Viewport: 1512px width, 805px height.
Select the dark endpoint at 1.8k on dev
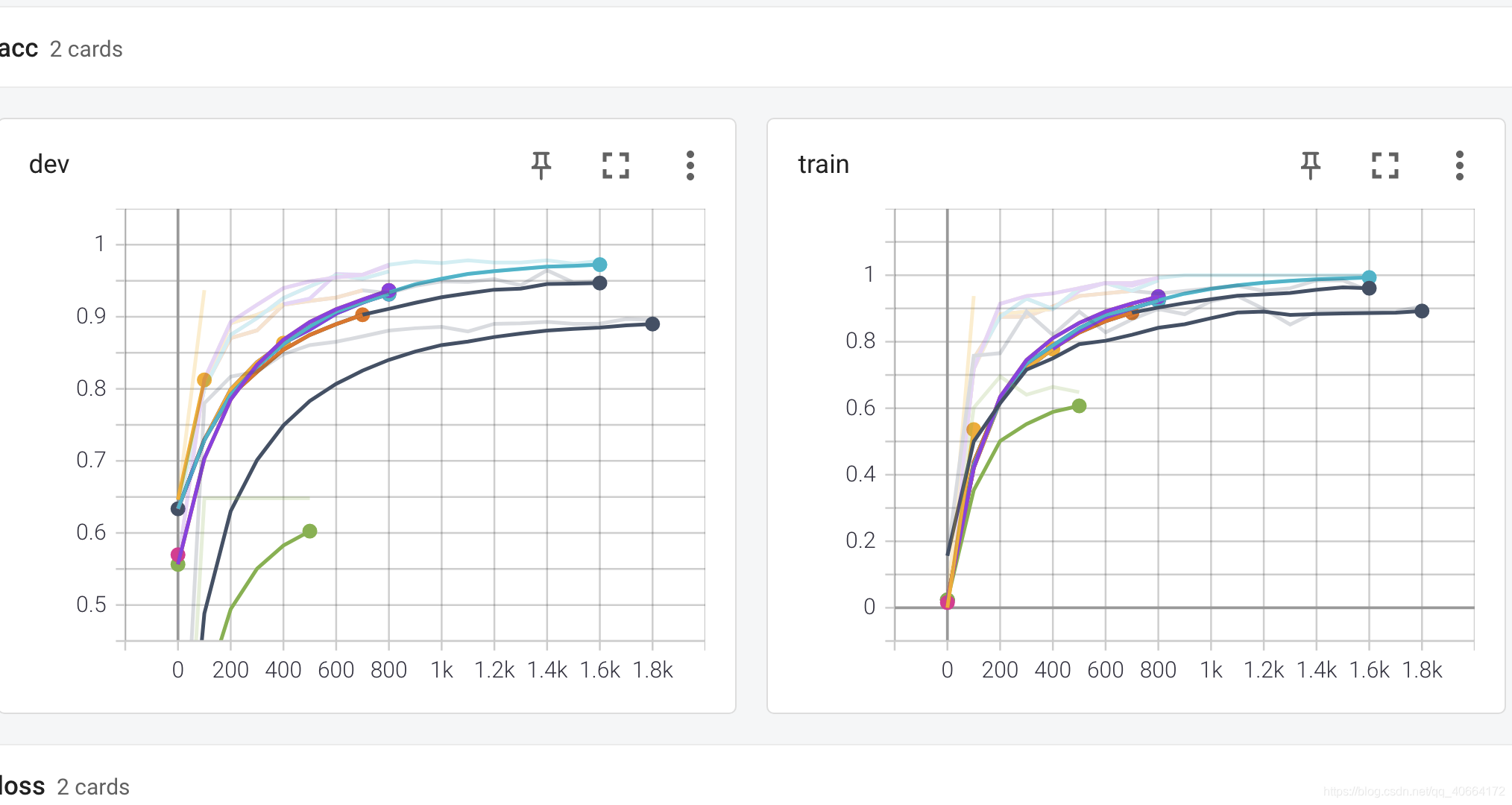652,324
